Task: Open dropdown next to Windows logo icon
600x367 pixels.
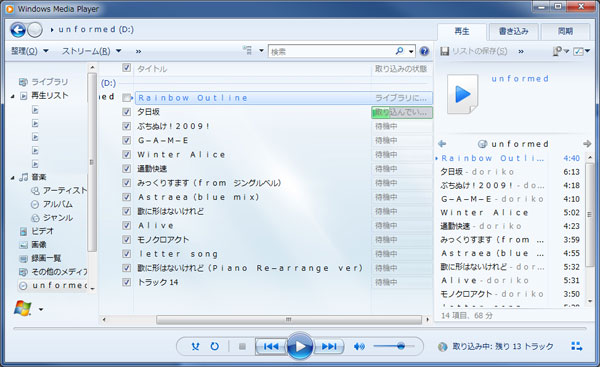Action: [x=41, y=309]
